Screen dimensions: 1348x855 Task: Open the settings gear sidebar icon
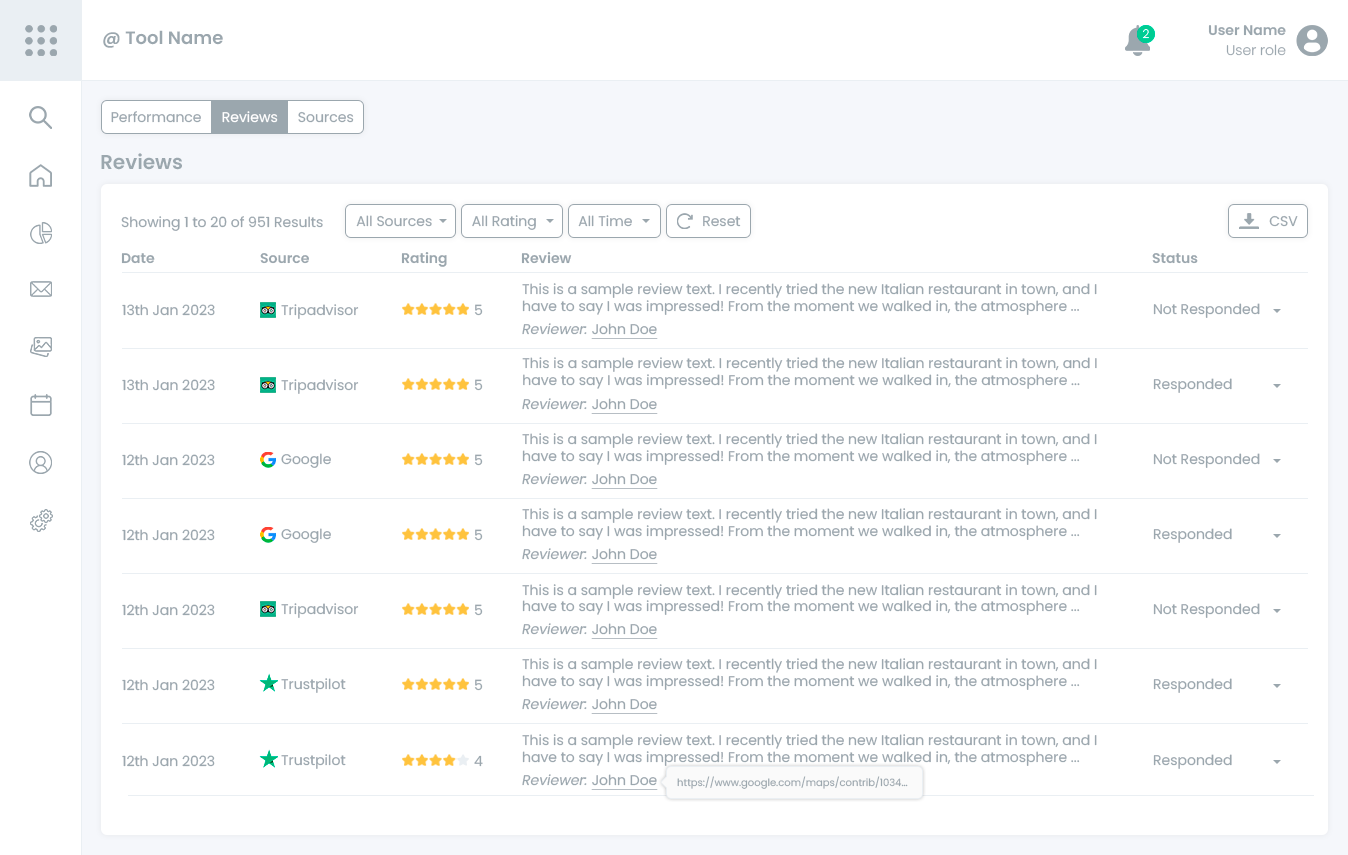coord(40,520)
